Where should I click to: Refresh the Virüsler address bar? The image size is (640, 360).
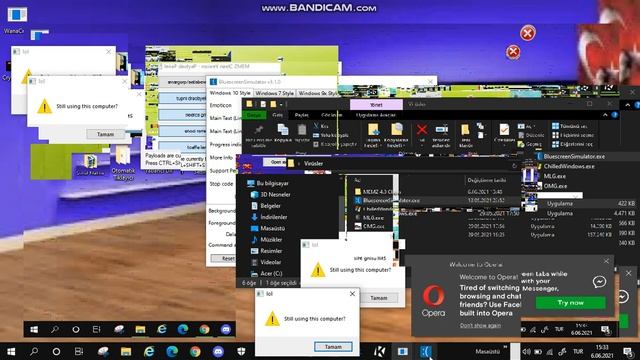tap(514, 165)
